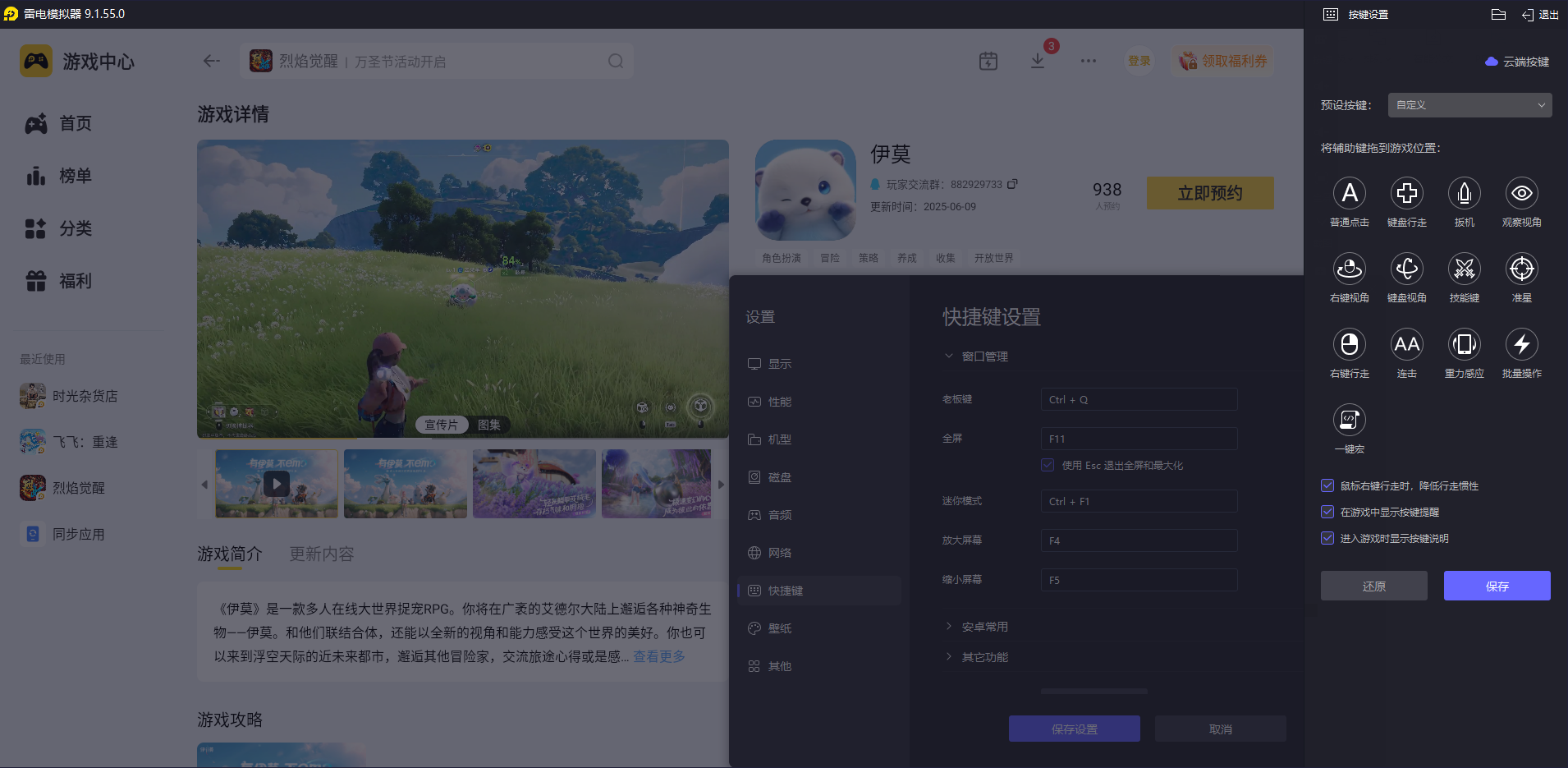Click the F11 全屏 shortcut input field
The height and width of the screenshot is (768, 1568).
click(x=1139, y=438)
